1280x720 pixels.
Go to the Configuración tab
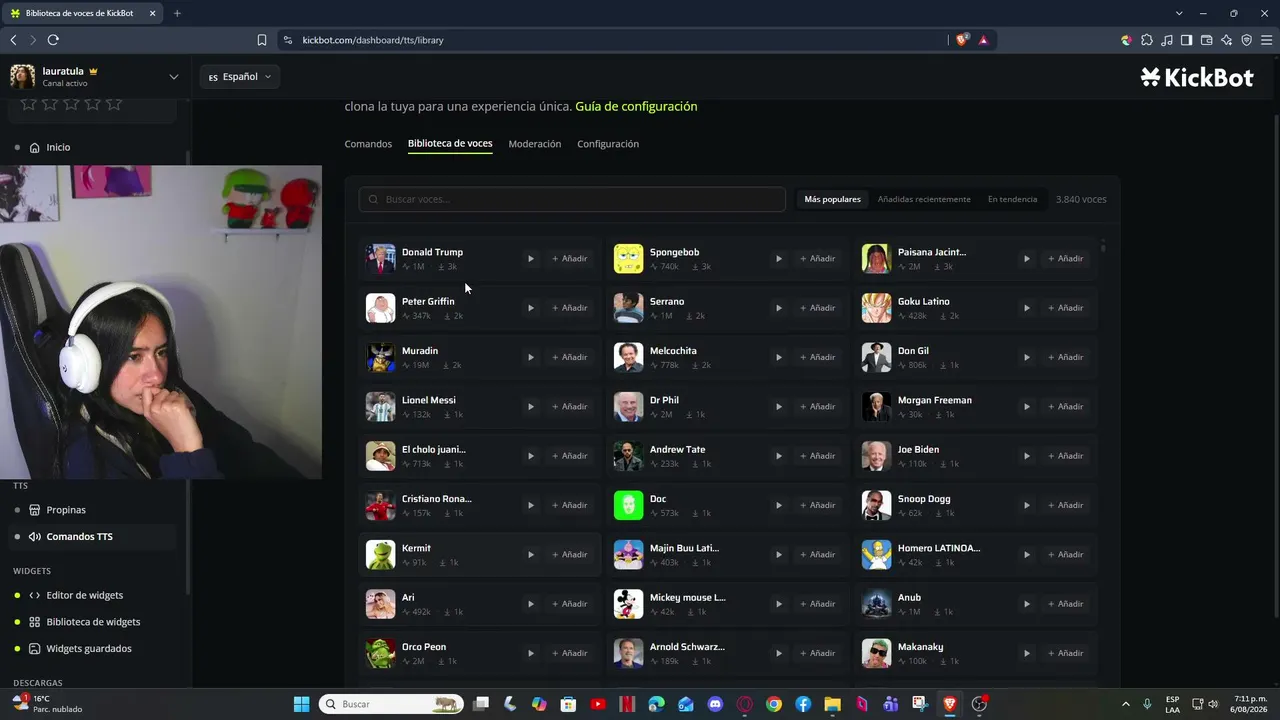coord(608,144)
